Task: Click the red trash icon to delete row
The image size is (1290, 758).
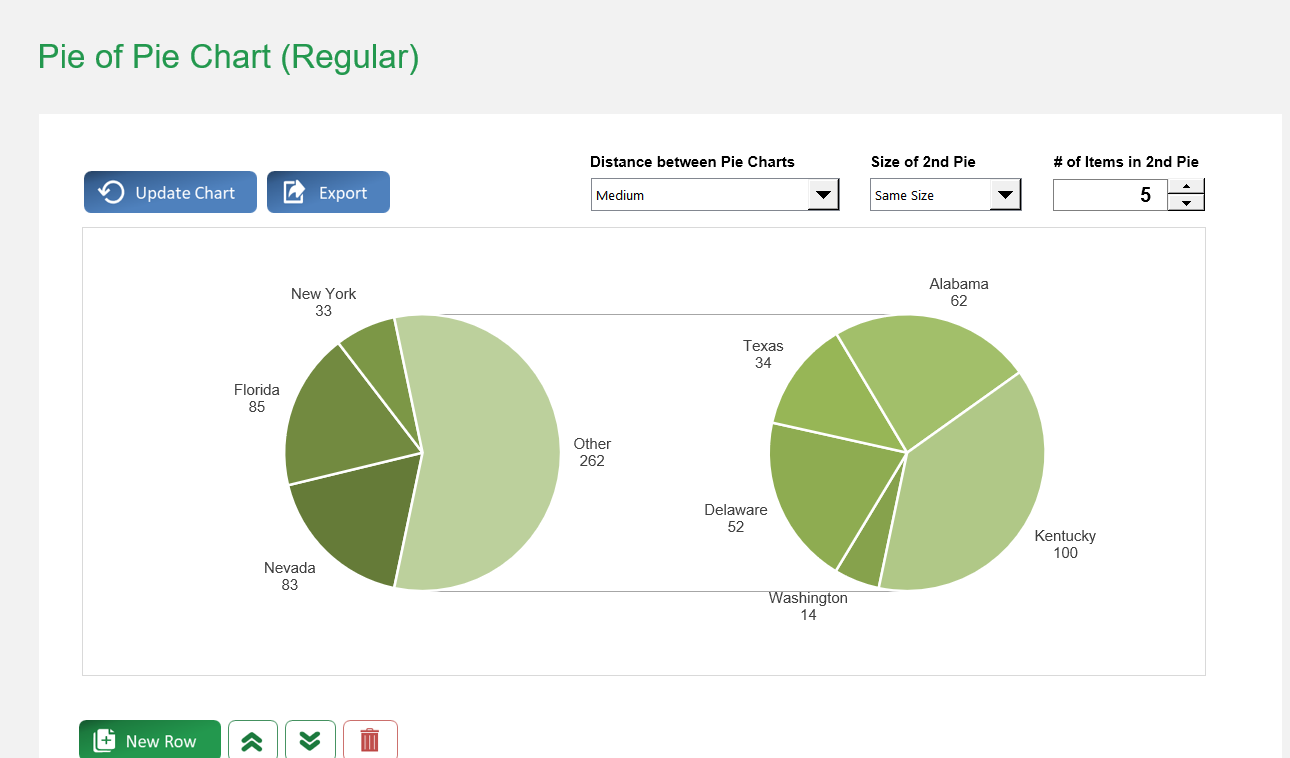Action: pos(370,740)
